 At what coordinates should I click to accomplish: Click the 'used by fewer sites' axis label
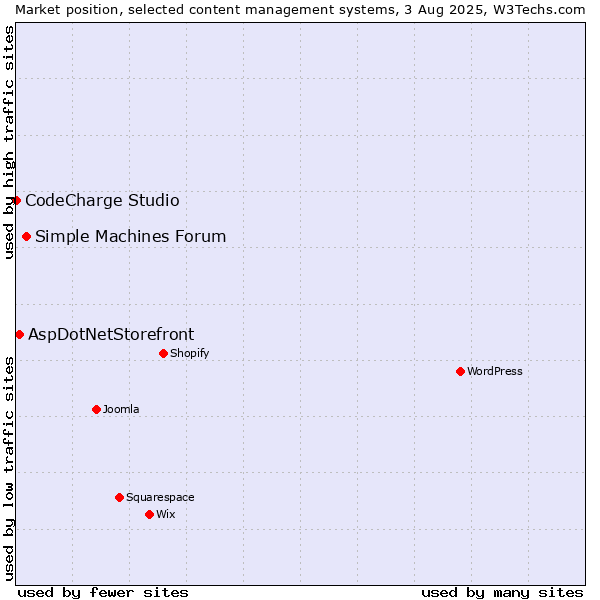click(x=103, y=593)
